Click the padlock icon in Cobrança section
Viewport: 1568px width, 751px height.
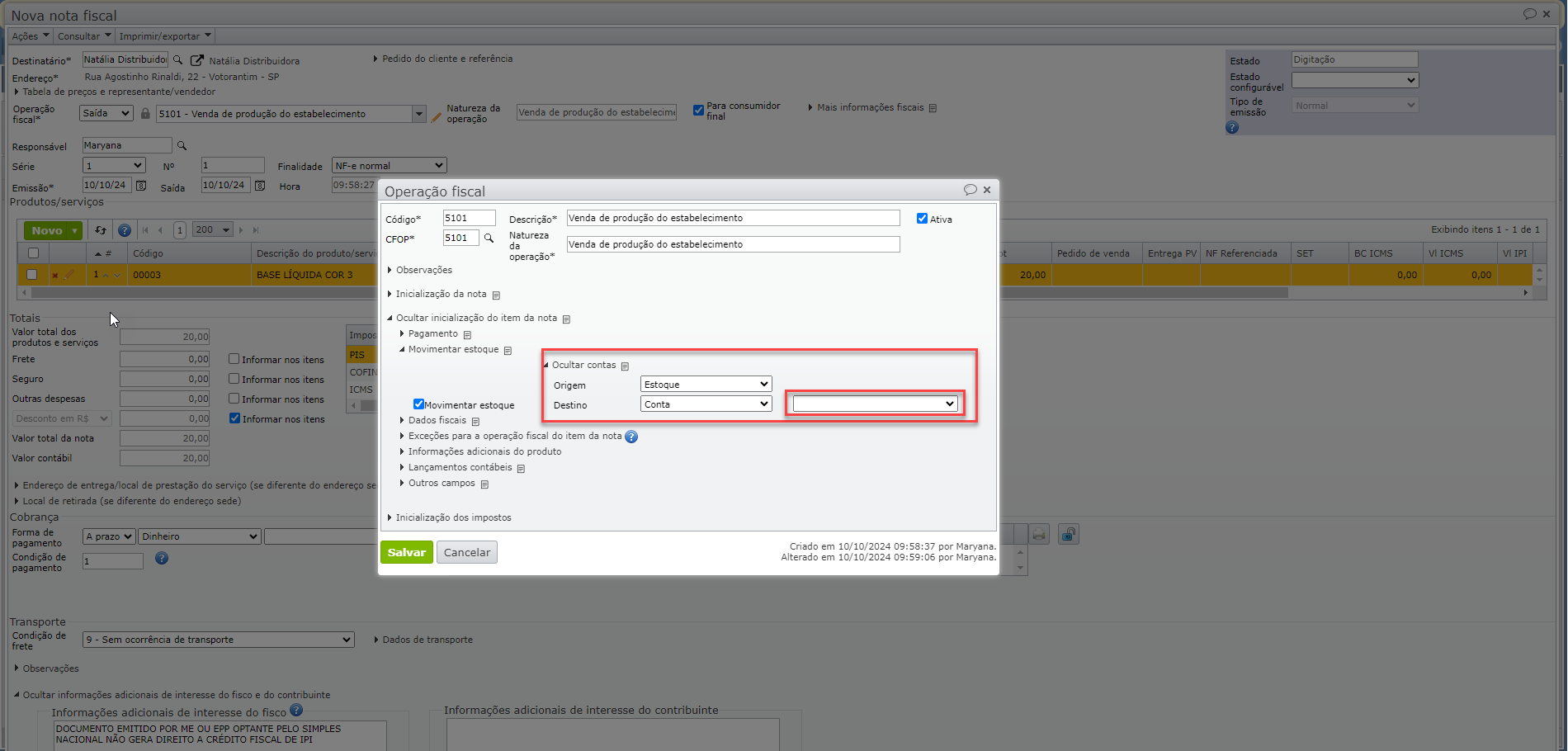[1069, 535]
